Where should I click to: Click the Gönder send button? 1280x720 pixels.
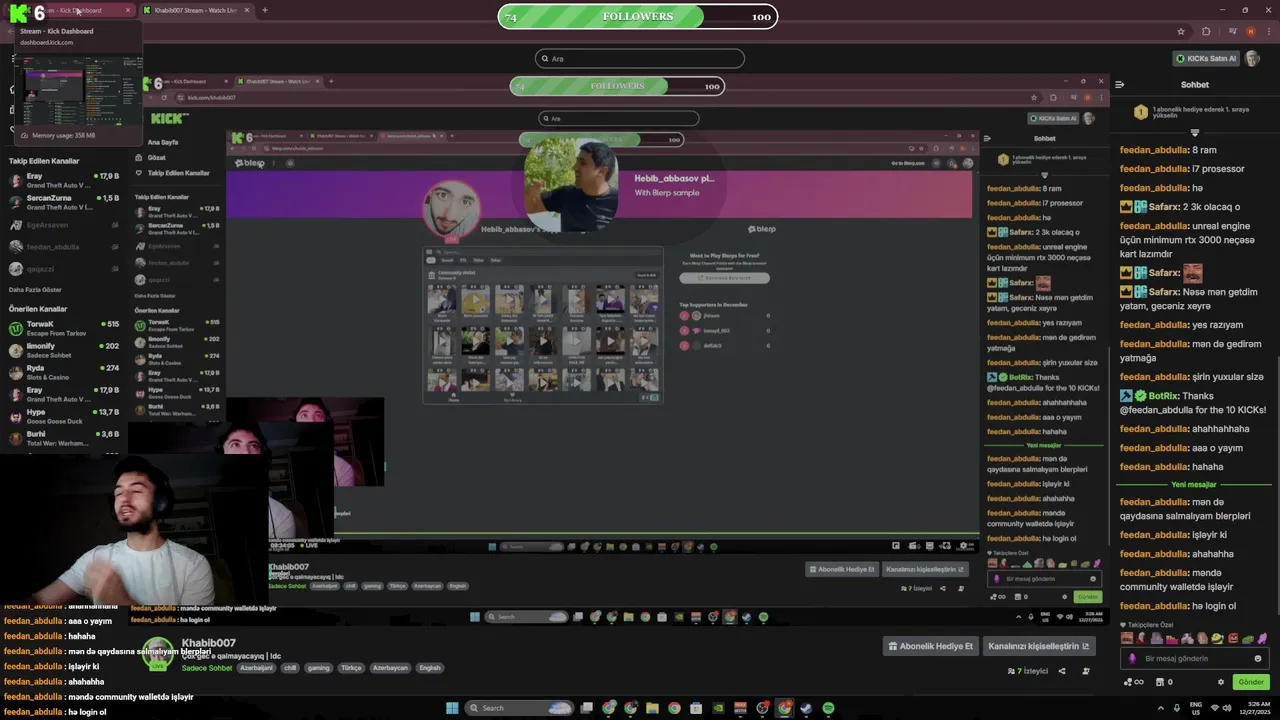[1251, 682]
